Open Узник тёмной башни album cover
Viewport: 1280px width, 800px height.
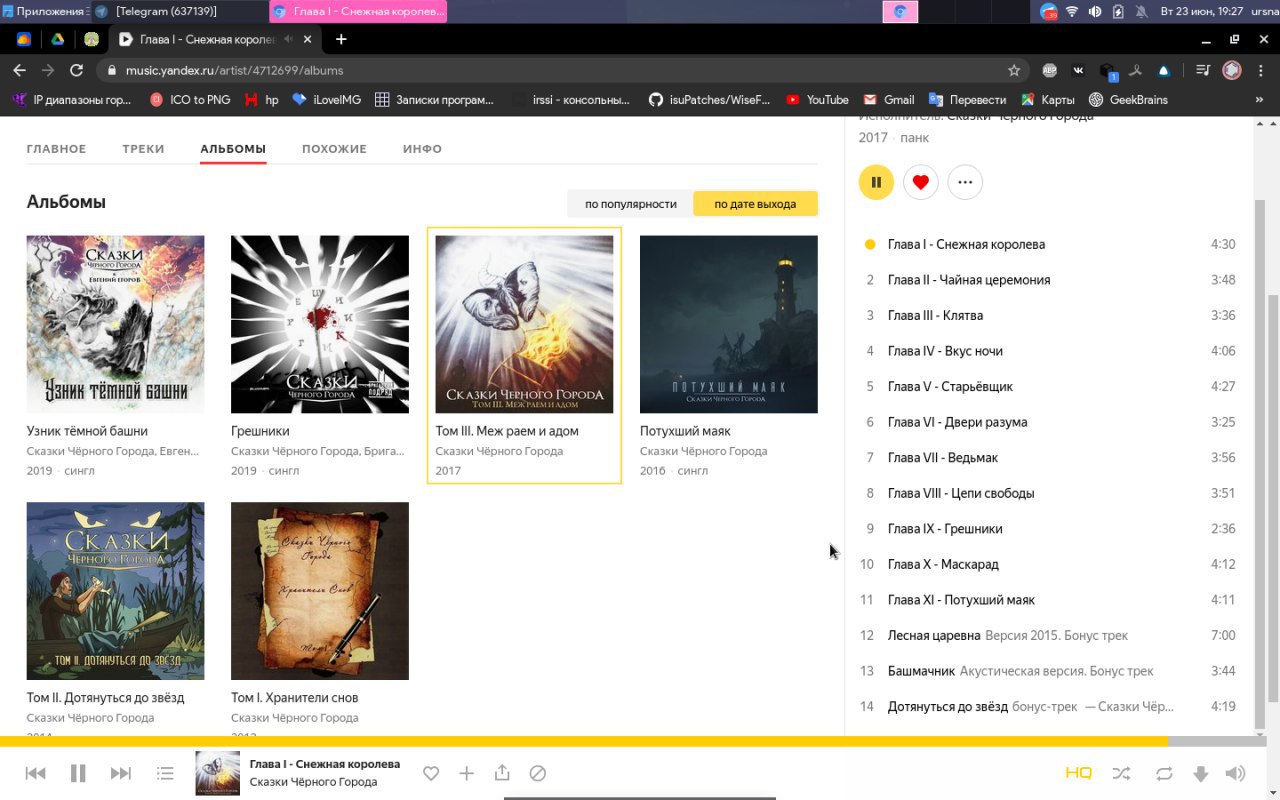click(115, 324)
